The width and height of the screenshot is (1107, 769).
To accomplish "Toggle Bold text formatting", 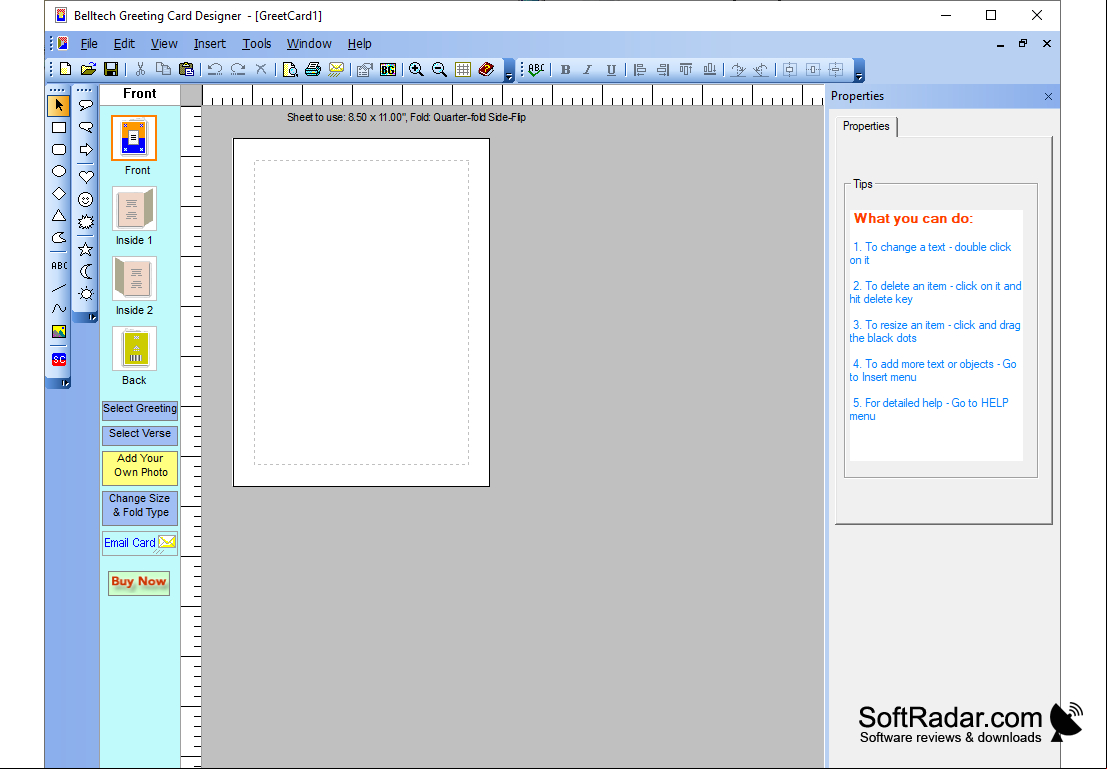I will point(565,69).
